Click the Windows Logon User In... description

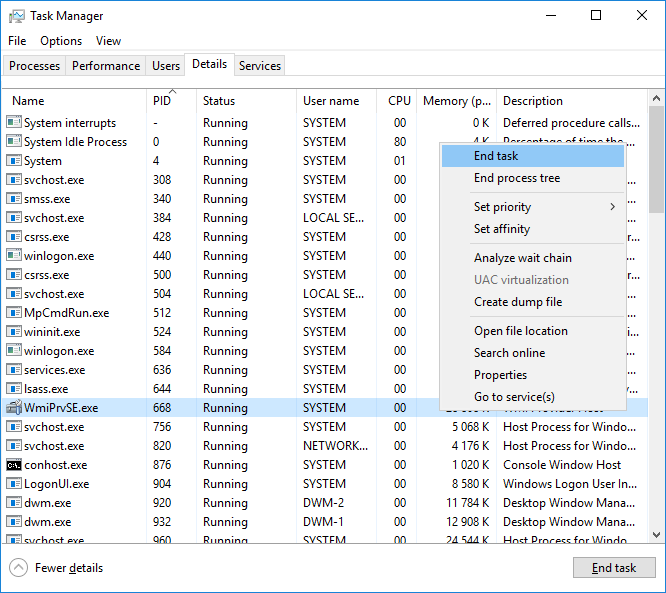coord(570,483)
